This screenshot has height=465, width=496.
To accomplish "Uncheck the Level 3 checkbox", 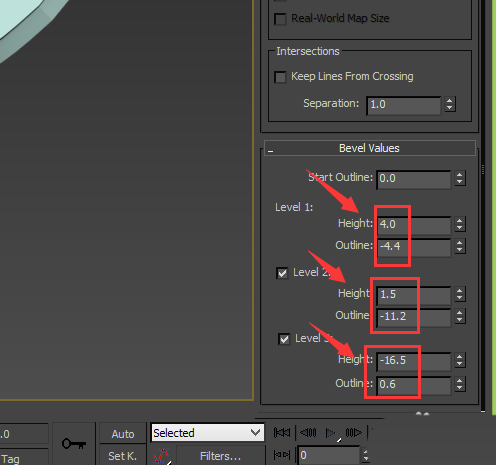I will [284, 339].
